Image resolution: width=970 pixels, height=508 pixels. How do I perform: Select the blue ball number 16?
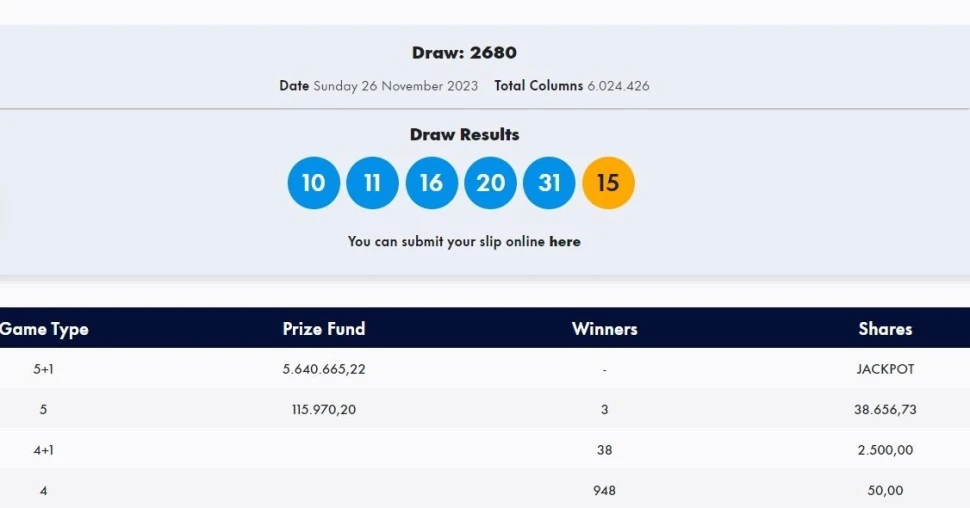pos(431,183)
